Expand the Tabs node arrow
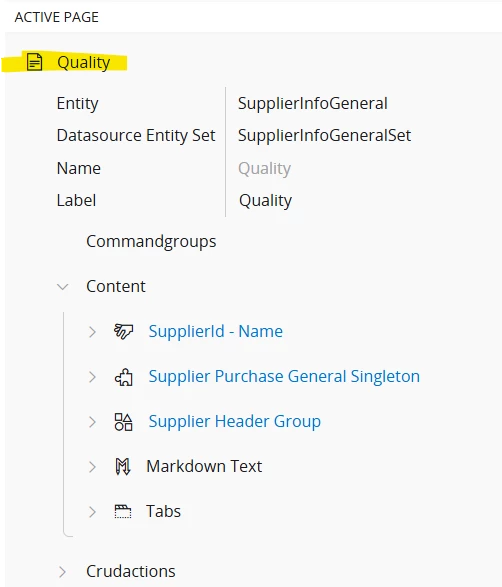The width and height of the screenshot is (502, 587). point(92,512)
